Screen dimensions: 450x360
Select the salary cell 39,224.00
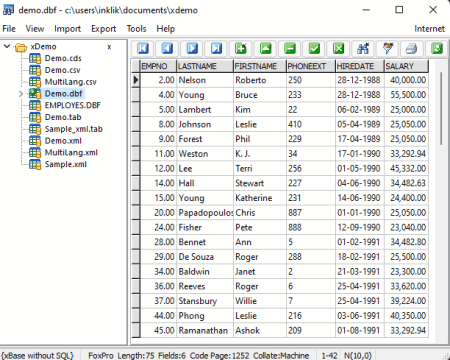click(x=406, y=301)
